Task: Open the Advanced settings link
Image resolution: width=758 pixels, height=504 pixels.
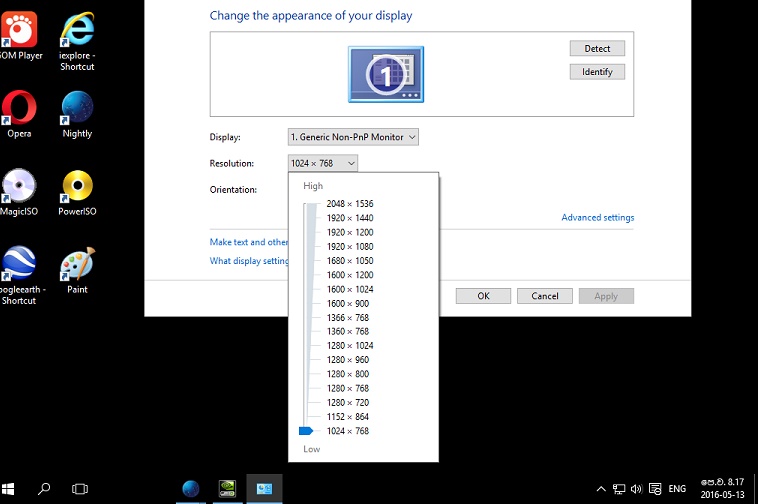Action: pyautogui.click(x=598, y=217)
